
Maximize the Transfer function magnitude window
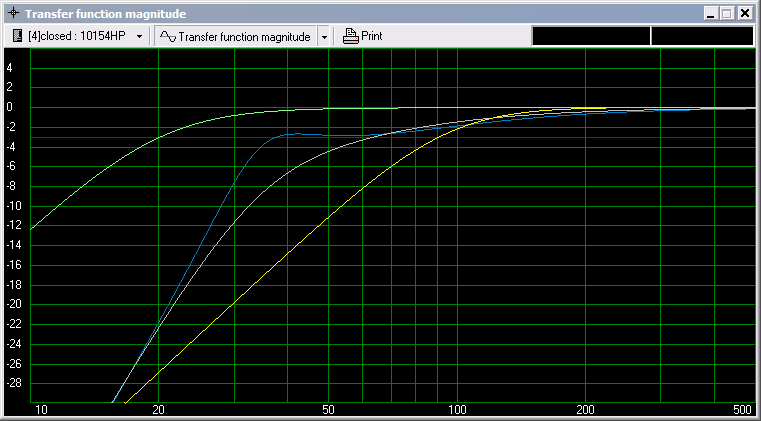[x=727, y=14]
